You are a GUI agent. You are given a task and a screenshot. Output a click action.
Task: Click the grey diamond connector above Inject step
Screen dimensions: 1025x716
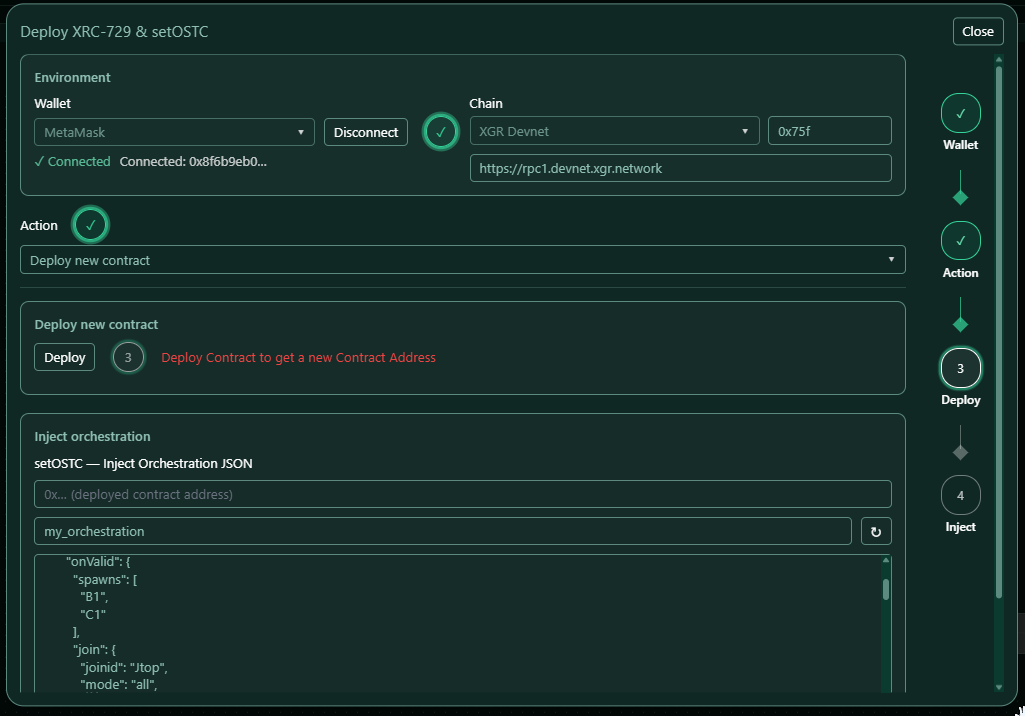pos(960,452)
